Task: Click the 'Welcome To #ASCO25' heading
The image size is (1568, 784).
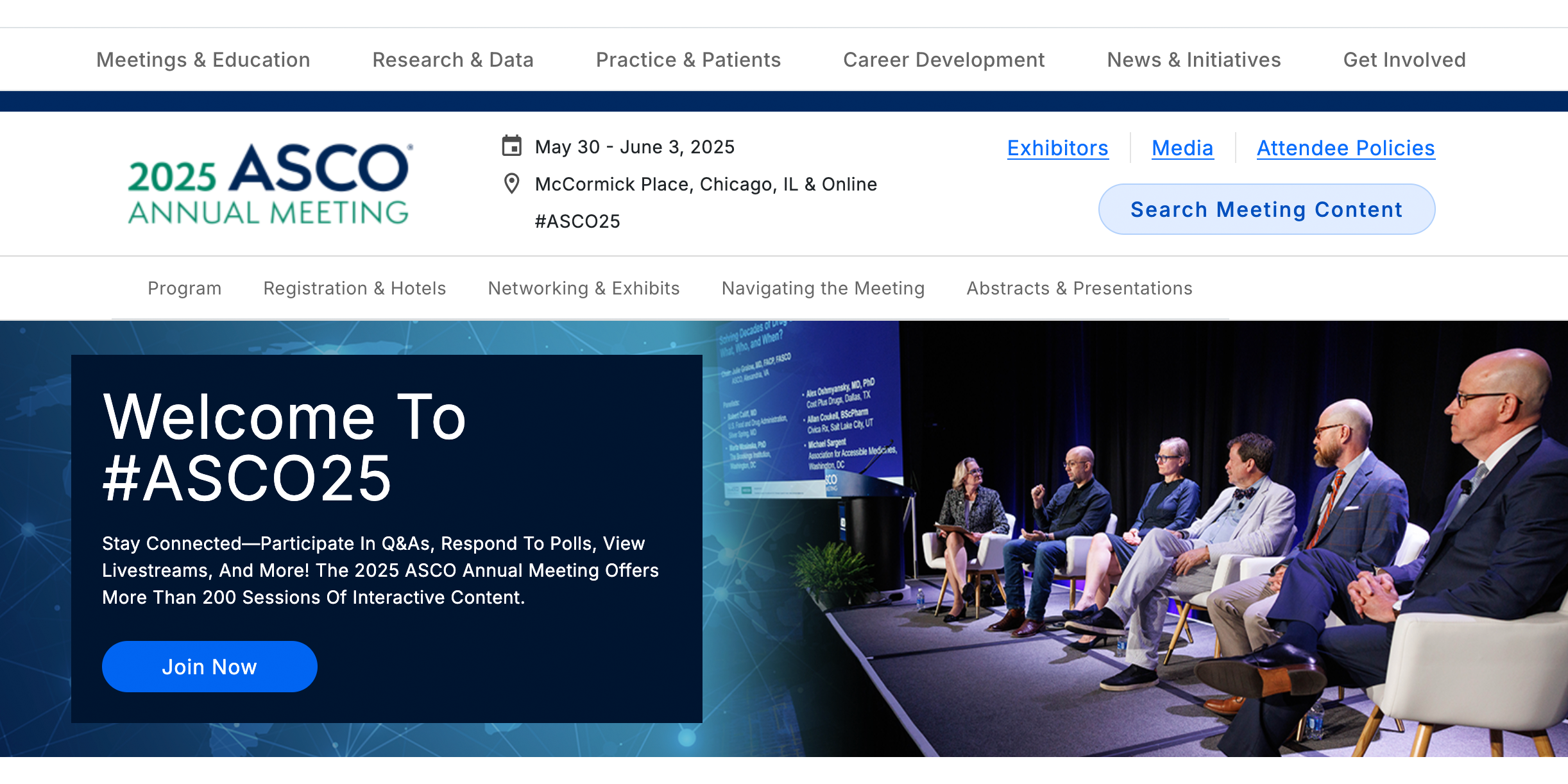Action: [285, 447]
